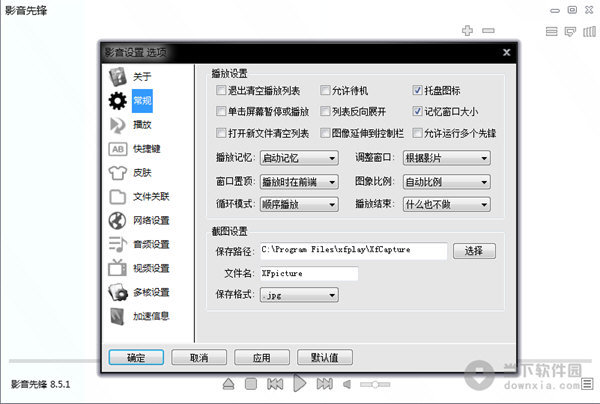Click the 取消 button
This screenshot has height=404, width=600.
[x=199, y=358]
